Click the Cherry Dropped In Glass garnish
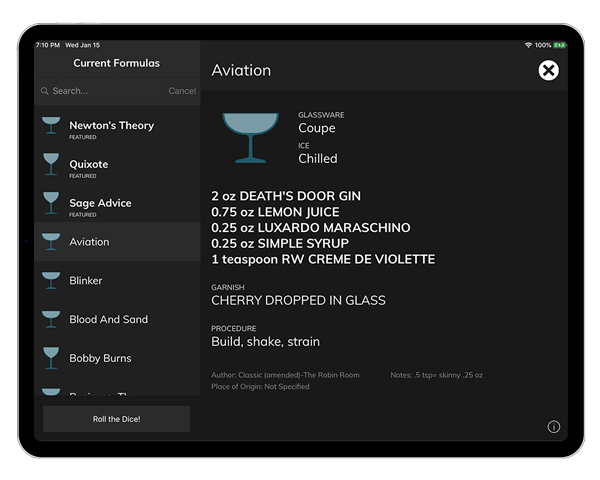 pos(298,300)
